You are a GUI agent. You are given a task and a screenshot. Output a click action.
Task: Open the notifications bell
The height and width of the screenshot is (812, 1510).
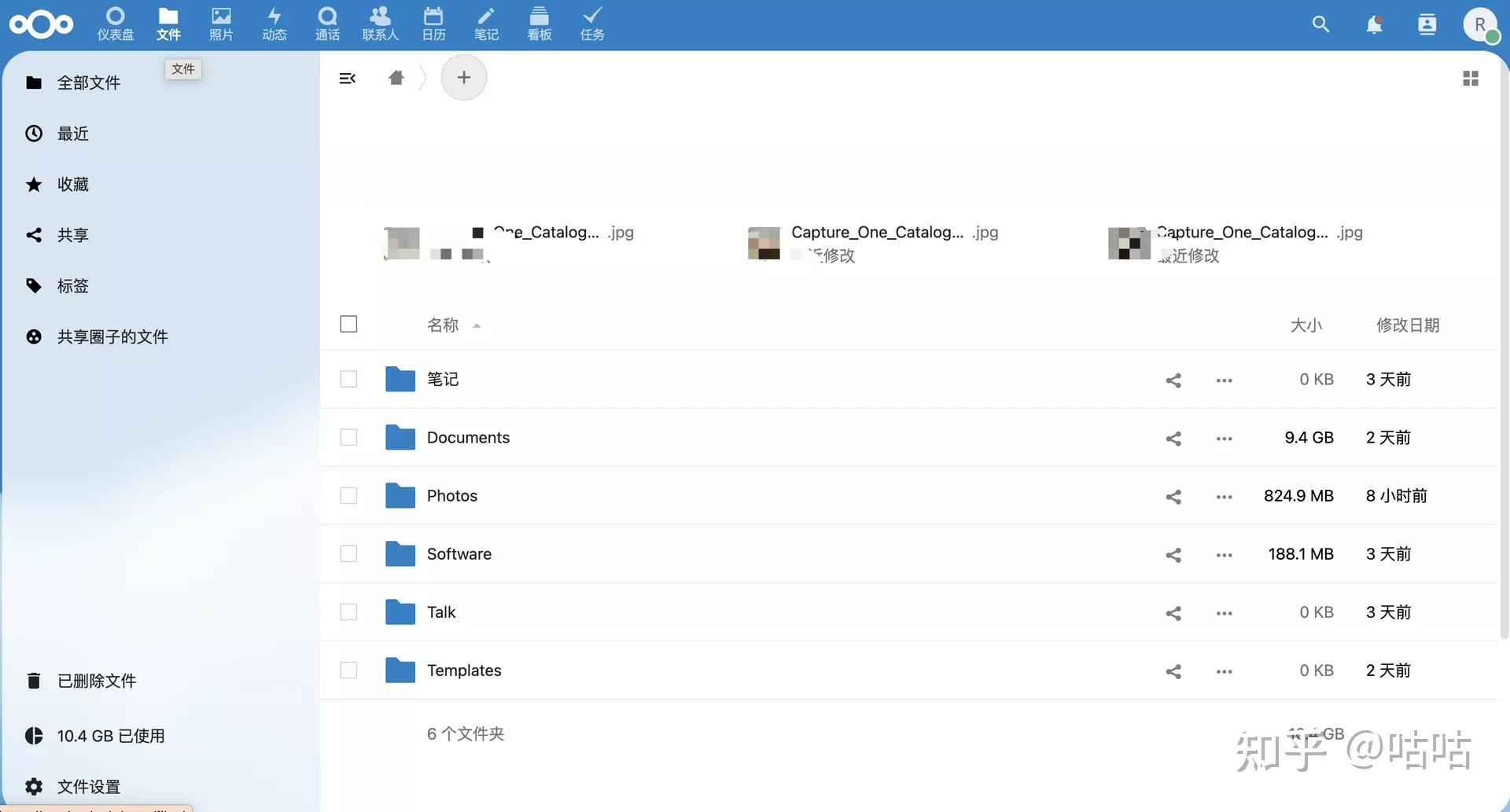(x=1374, y=24)
